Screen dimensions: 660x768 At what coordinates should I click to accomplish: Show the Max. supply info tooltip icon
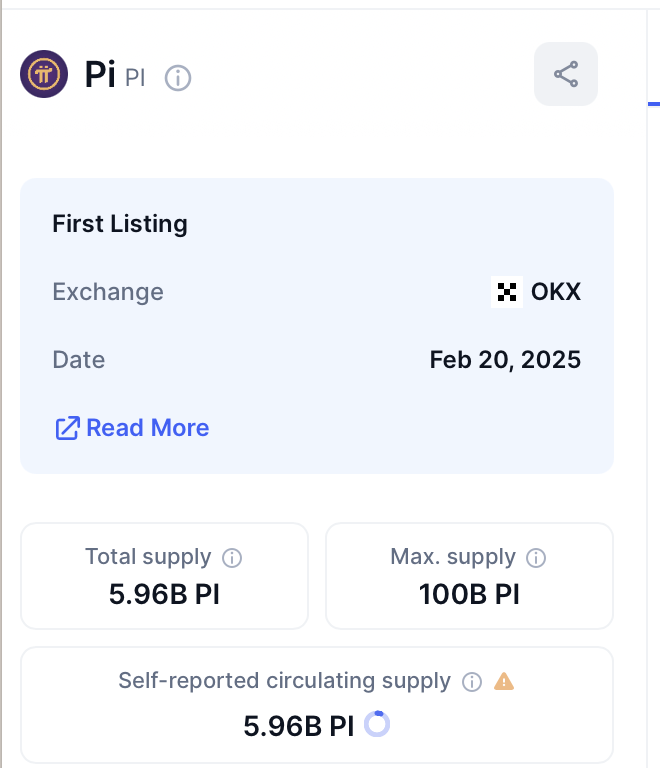[536, 558]
